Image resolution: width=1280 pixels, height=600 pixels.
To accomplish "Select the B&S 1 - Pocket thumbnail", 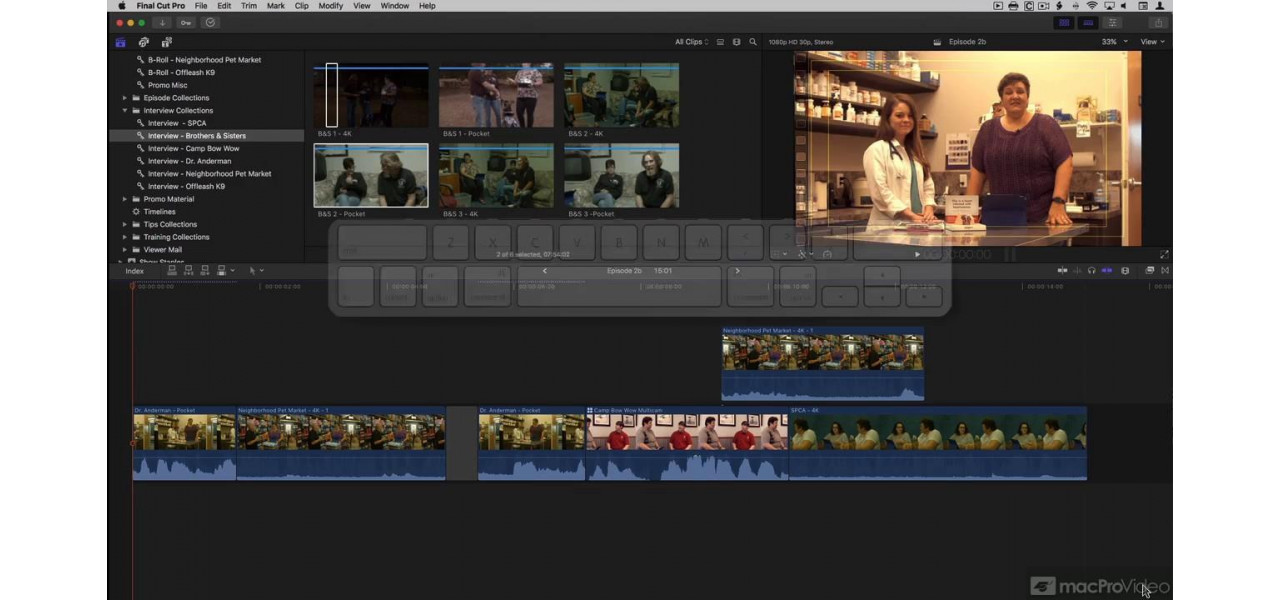I will tap(496, 96).
